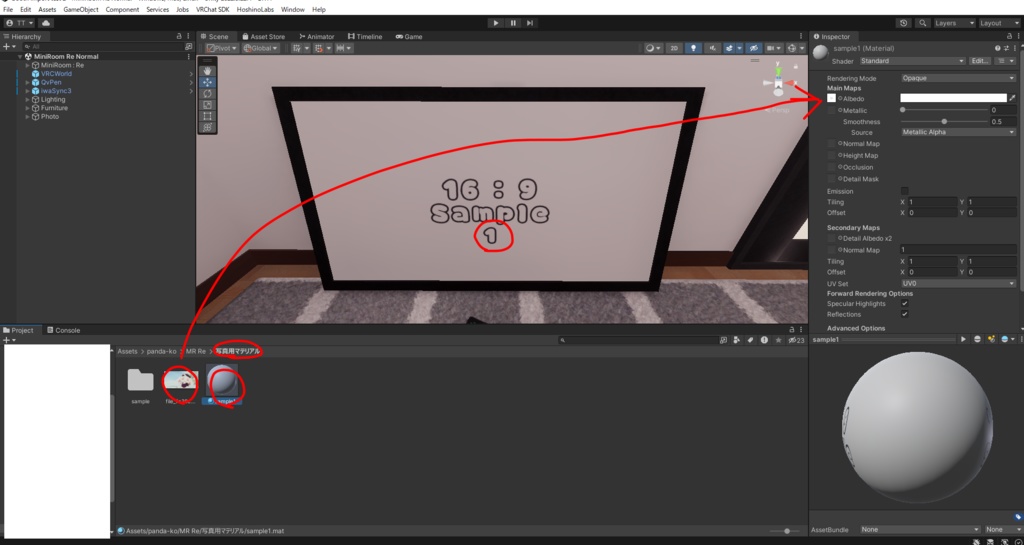Click the white Albedo color swatch
Screen dimensions: 1024x545
(x=953, y=98)
